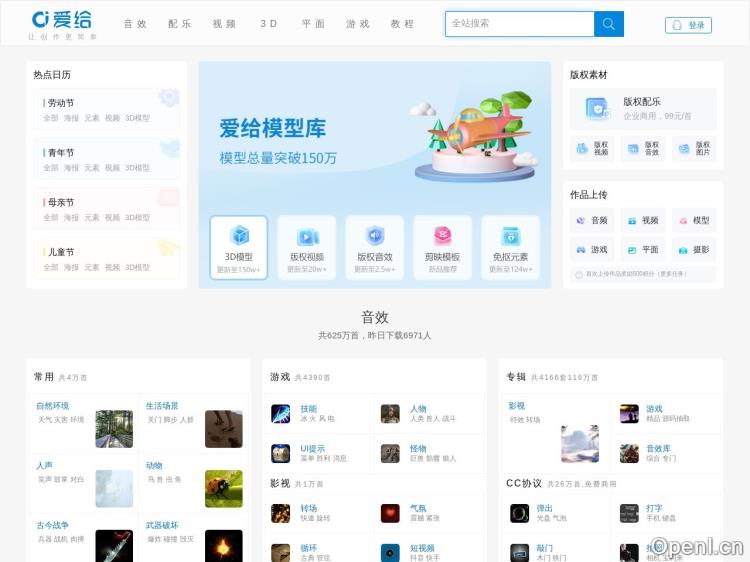Open the 人声 sound category link
This screenshot has width=750, height=562.
[x=44, y=465]
